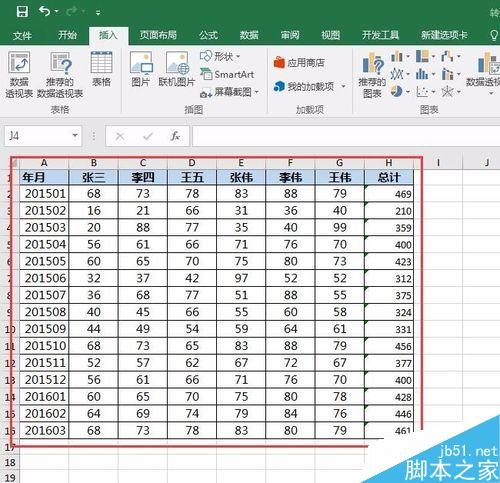Screen dimensions: 500x483
Task: Open the 形状 (Shapes) dropdown
Action: point(220,56)
